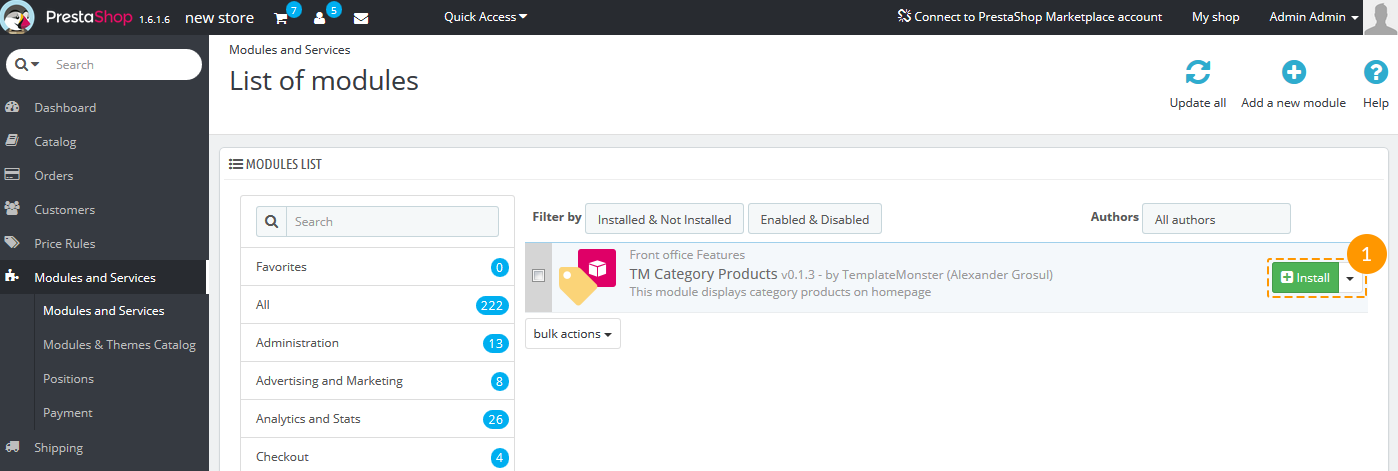1398x471 pixels.
Task: Select the Favorites category
Action: point(378,267)
